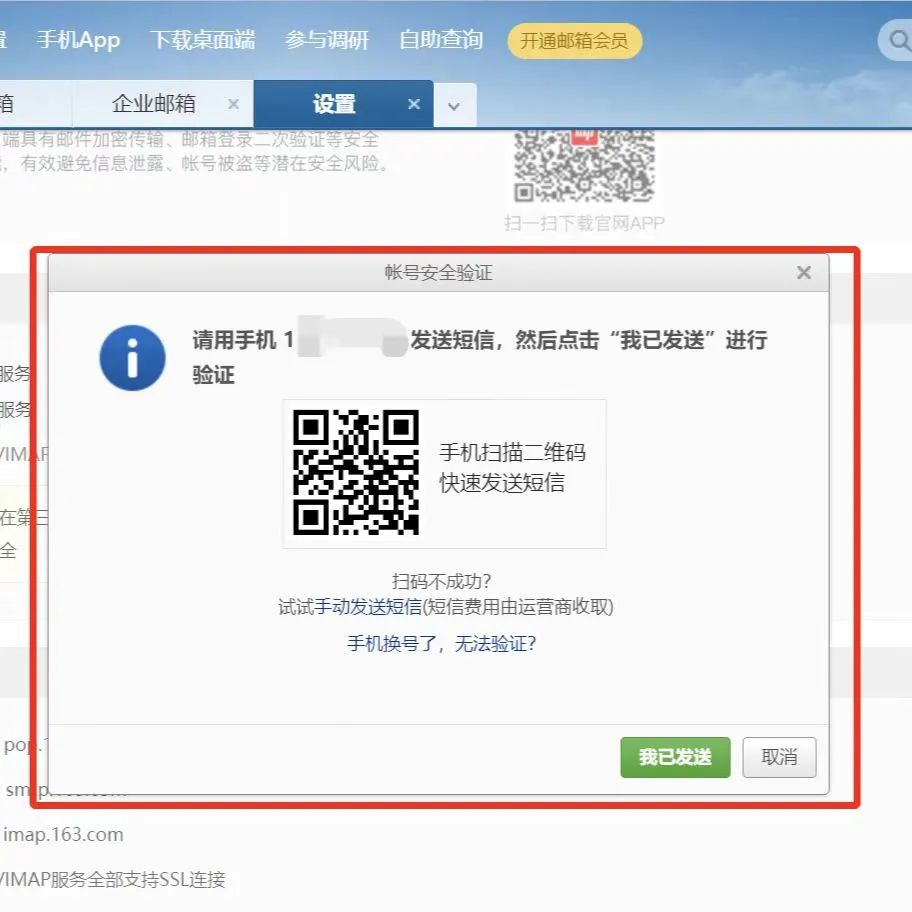Select the 设置 tab
Screen dimensions: 912x912
point(334,104)
